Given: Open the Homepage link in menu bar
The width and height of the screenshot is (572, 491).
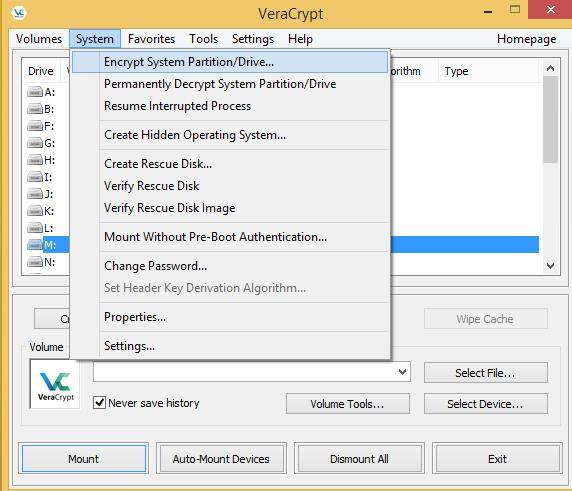Looking at the screenshot, I should [526, 39].
